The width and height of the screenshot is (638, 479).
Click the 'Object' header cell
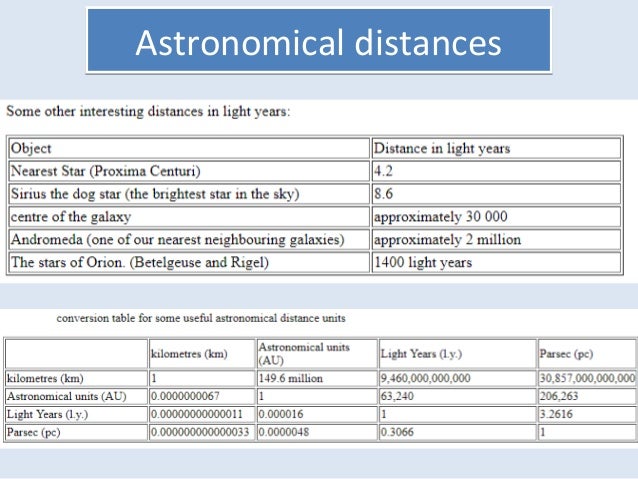tap(189, 148)
